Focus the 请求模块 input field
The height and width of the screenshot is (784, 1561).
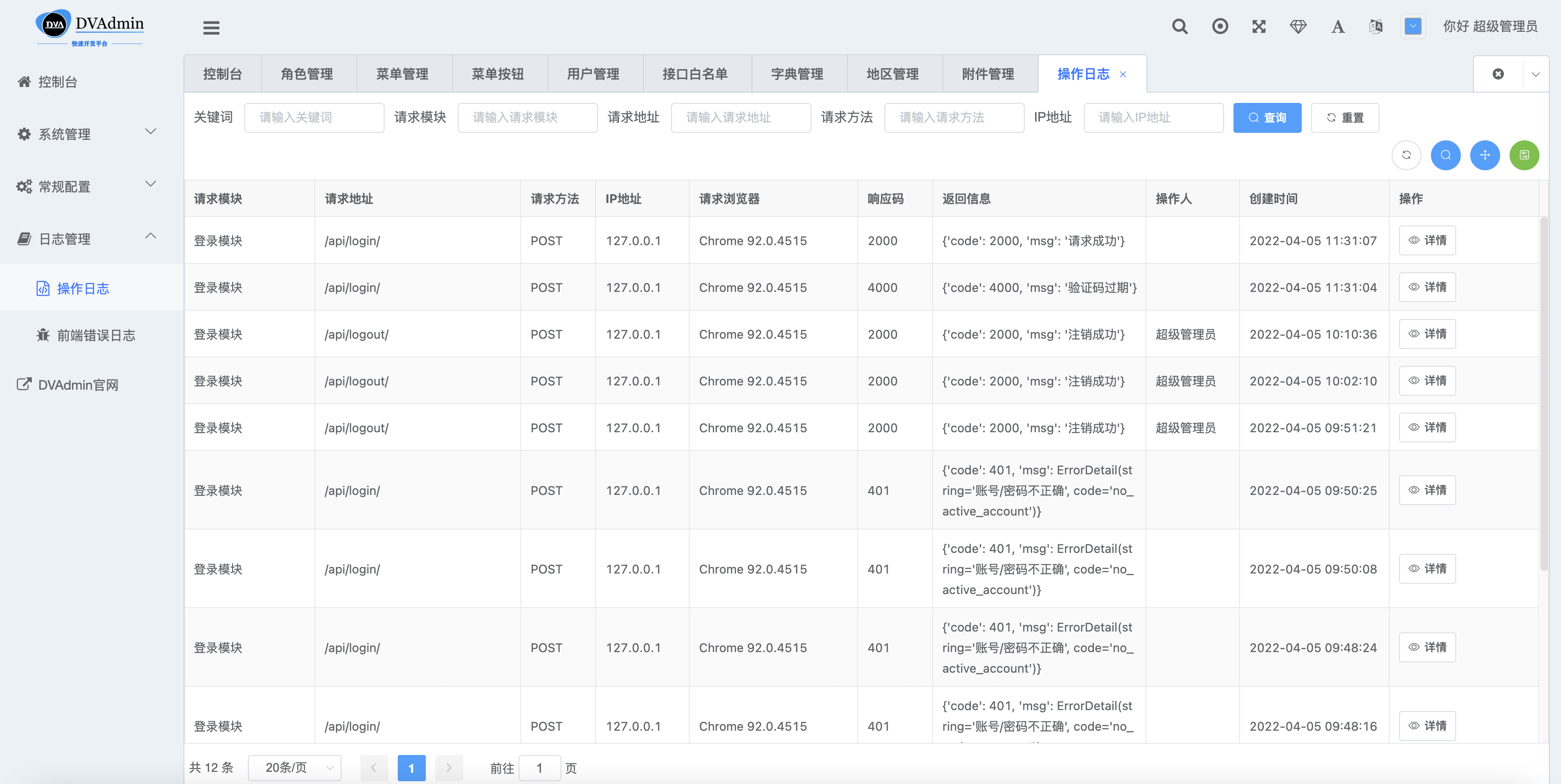point(527,117)
